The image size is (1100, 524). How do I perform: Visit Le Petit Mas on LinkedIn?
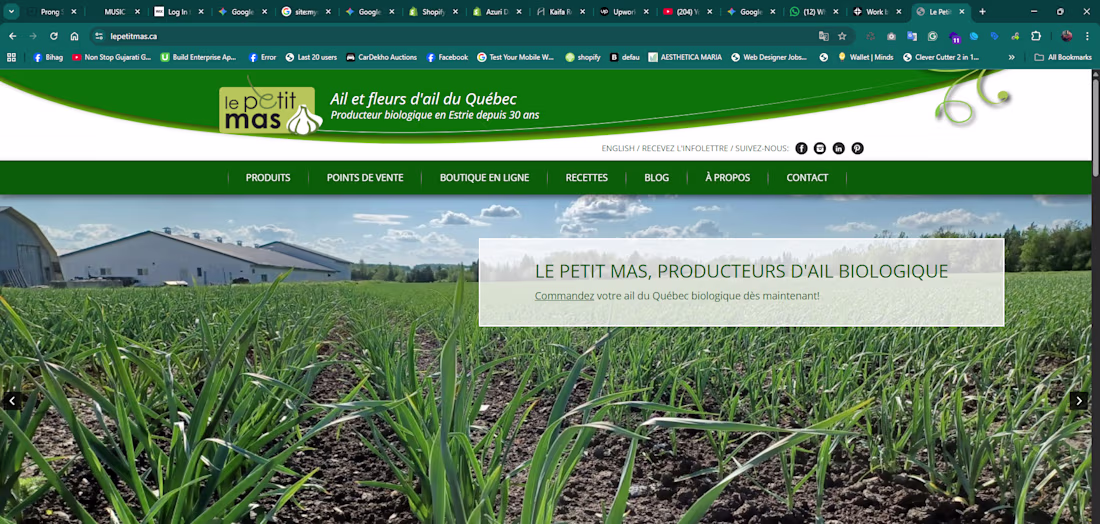tap(839, 148)
